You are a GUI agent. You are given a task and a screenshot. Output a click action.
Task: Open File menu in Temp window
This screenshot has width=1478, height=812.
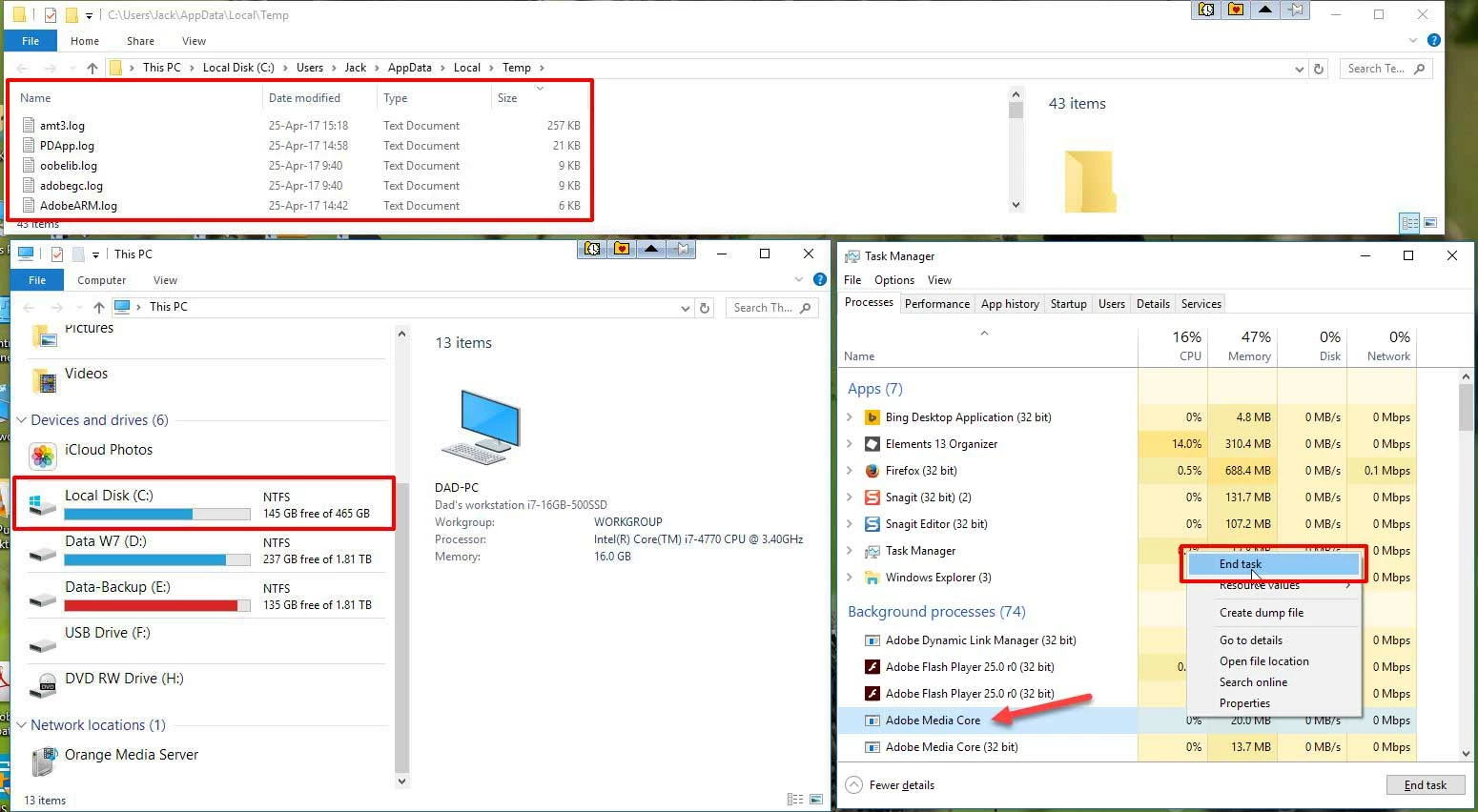click(31, 41)
